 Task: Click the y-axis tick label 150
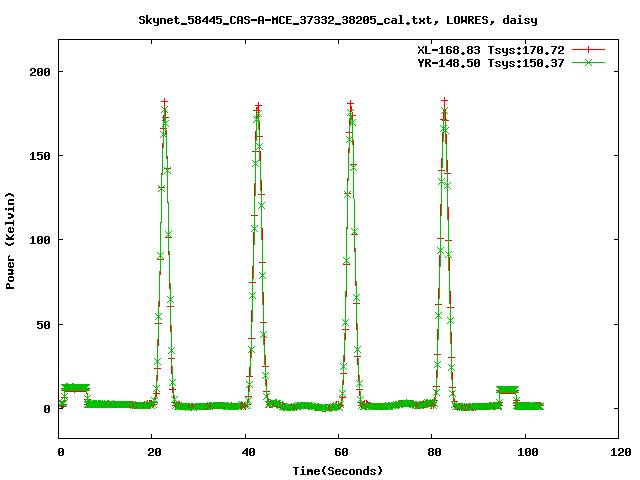(x=40, y=156)
